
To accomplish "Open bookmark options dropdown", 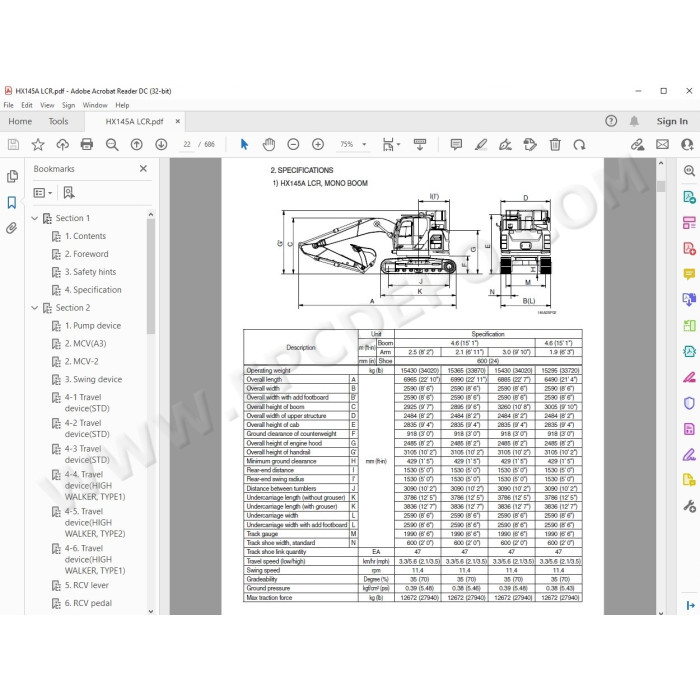I will (x=43, y=193).
